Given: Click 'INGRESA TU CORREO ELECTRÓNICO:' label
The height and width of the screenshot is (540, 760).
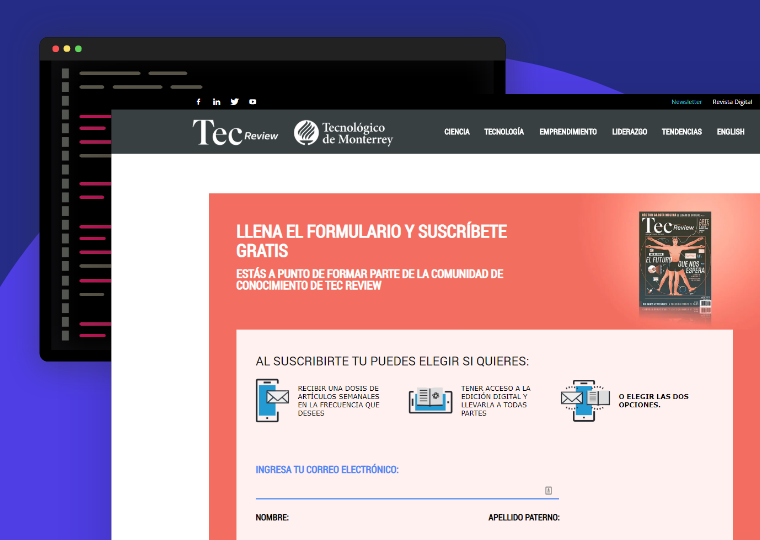Looking at the screenshot, I should (x=327, y=469).
